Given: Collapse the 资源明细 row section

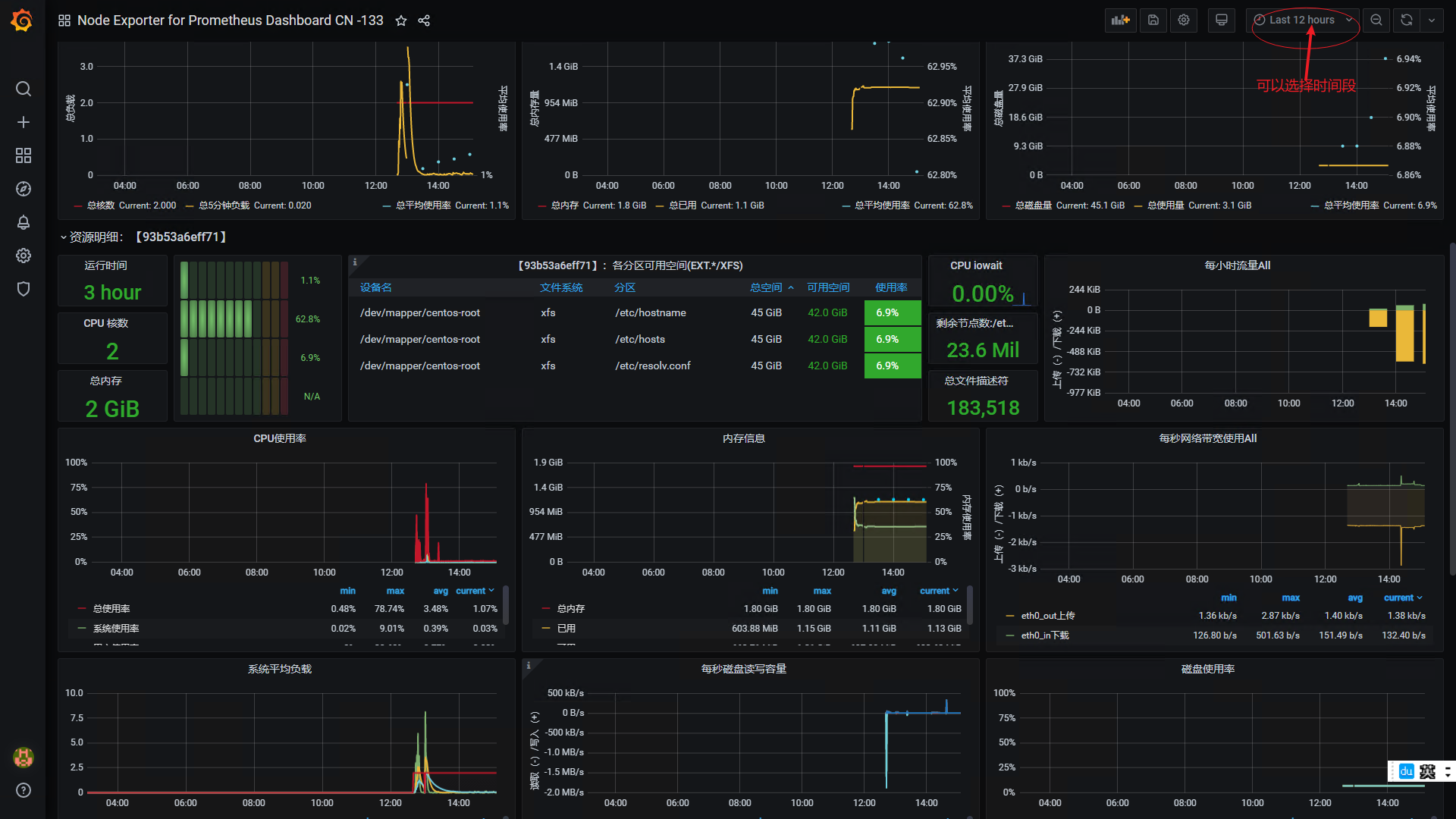Looking at the screenshot, I should tap(64, 237).
